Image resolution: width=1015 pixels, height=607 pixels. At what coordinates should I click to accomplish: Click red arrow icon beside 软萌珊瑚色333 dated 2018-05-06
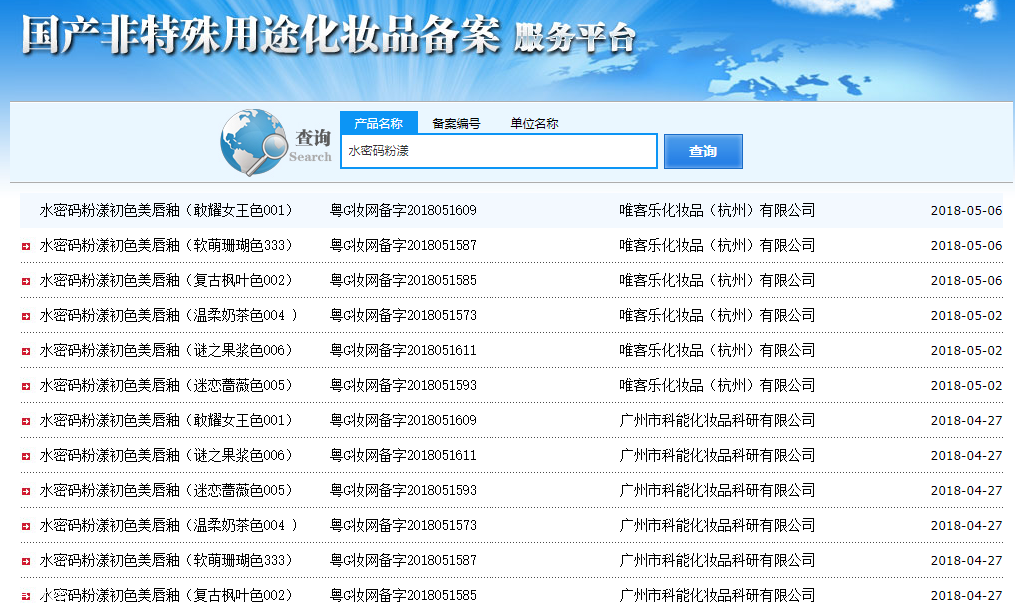[x=25, y=246]
